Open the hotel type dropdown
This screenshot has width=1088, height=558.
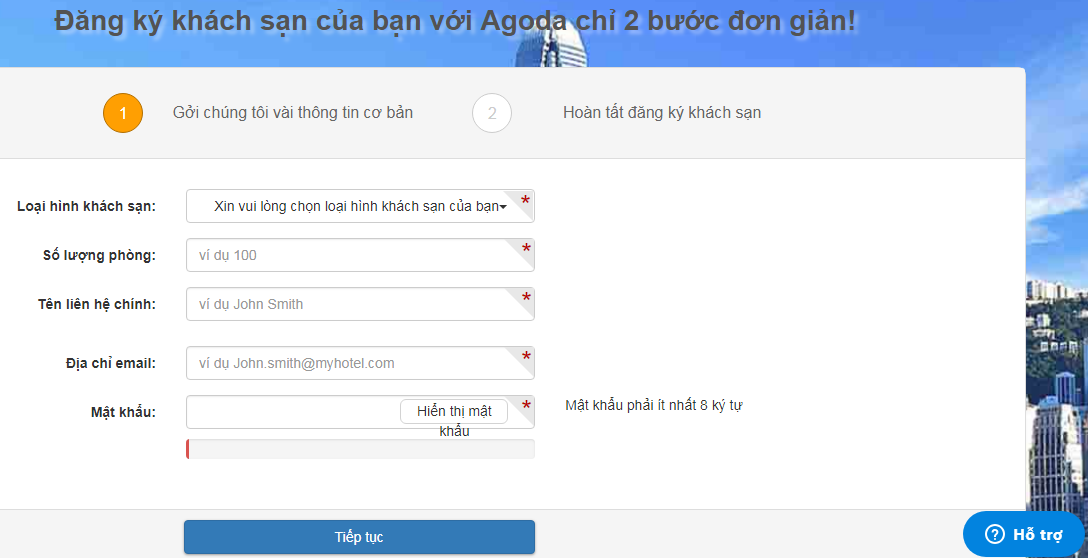[x=360, y=206]
